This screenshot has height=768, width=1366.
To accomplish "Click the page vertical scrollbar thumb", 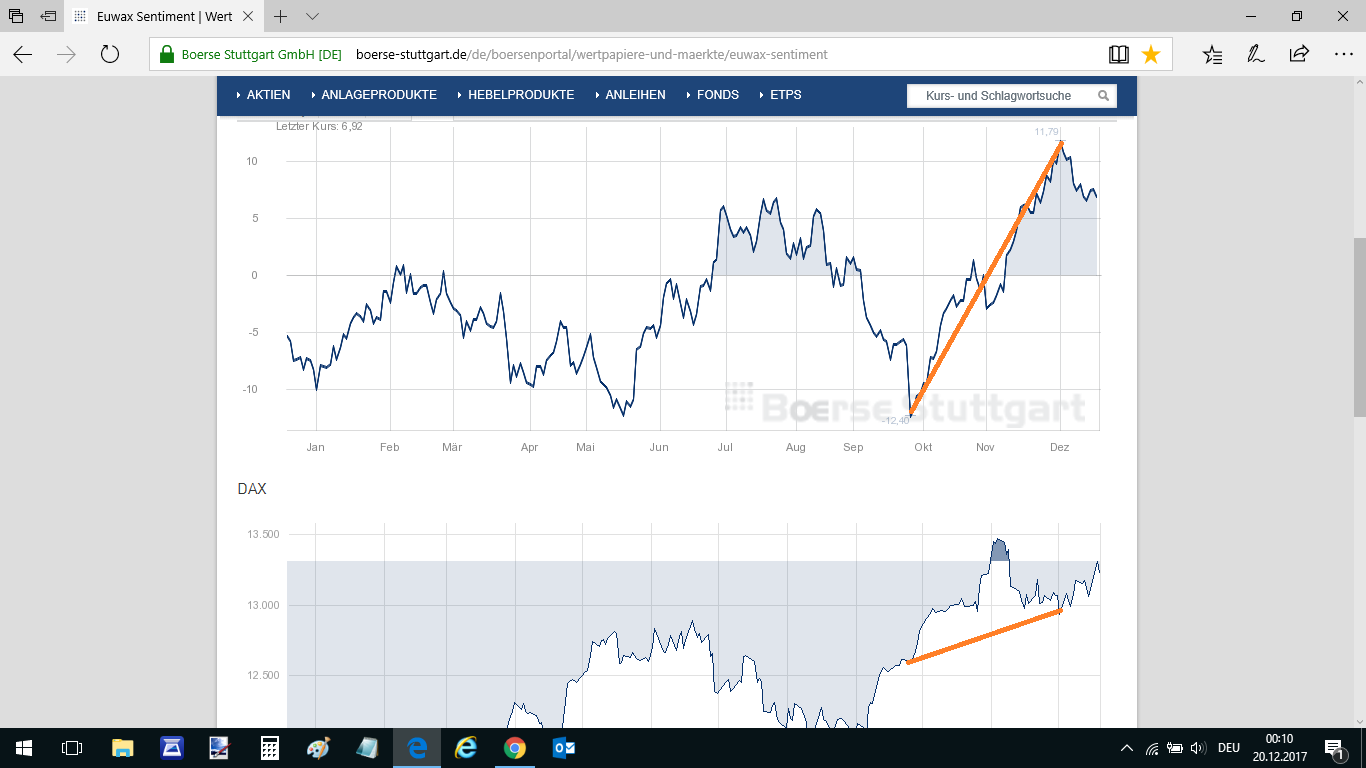I will click(x=1359, y=327).
